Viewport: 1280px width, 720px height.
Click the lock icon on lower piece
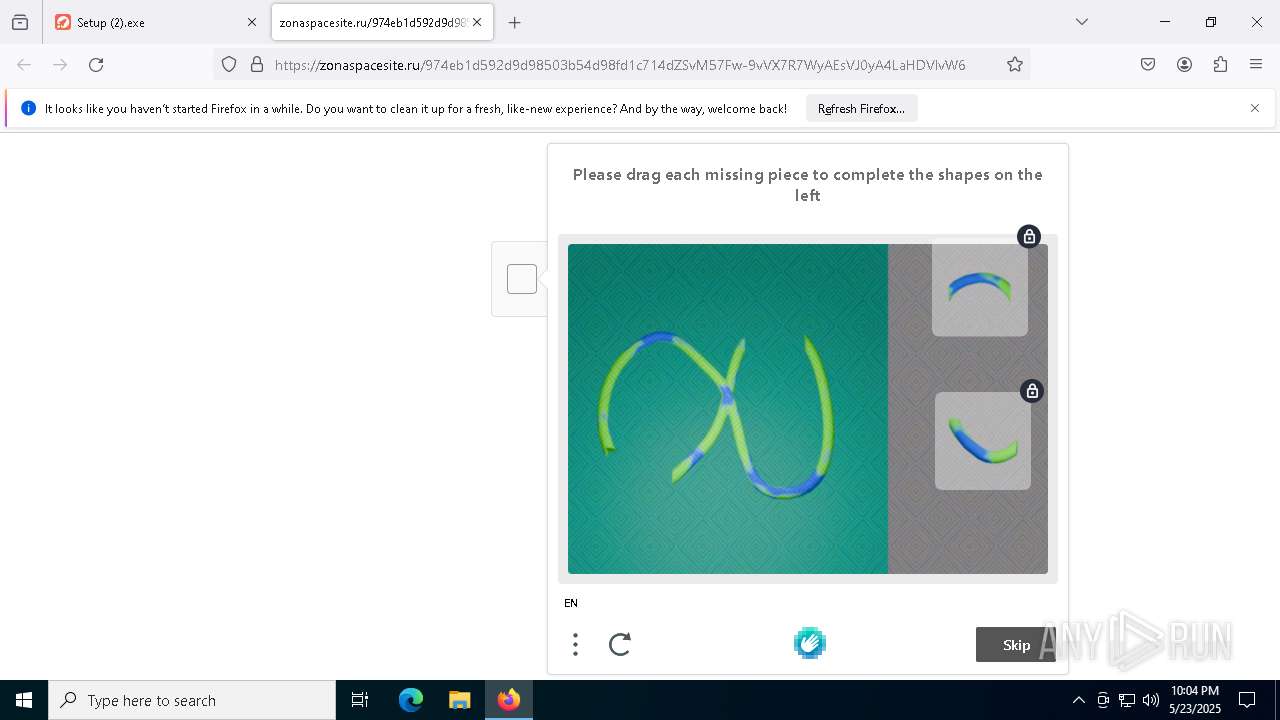[x=1032, y=391]
